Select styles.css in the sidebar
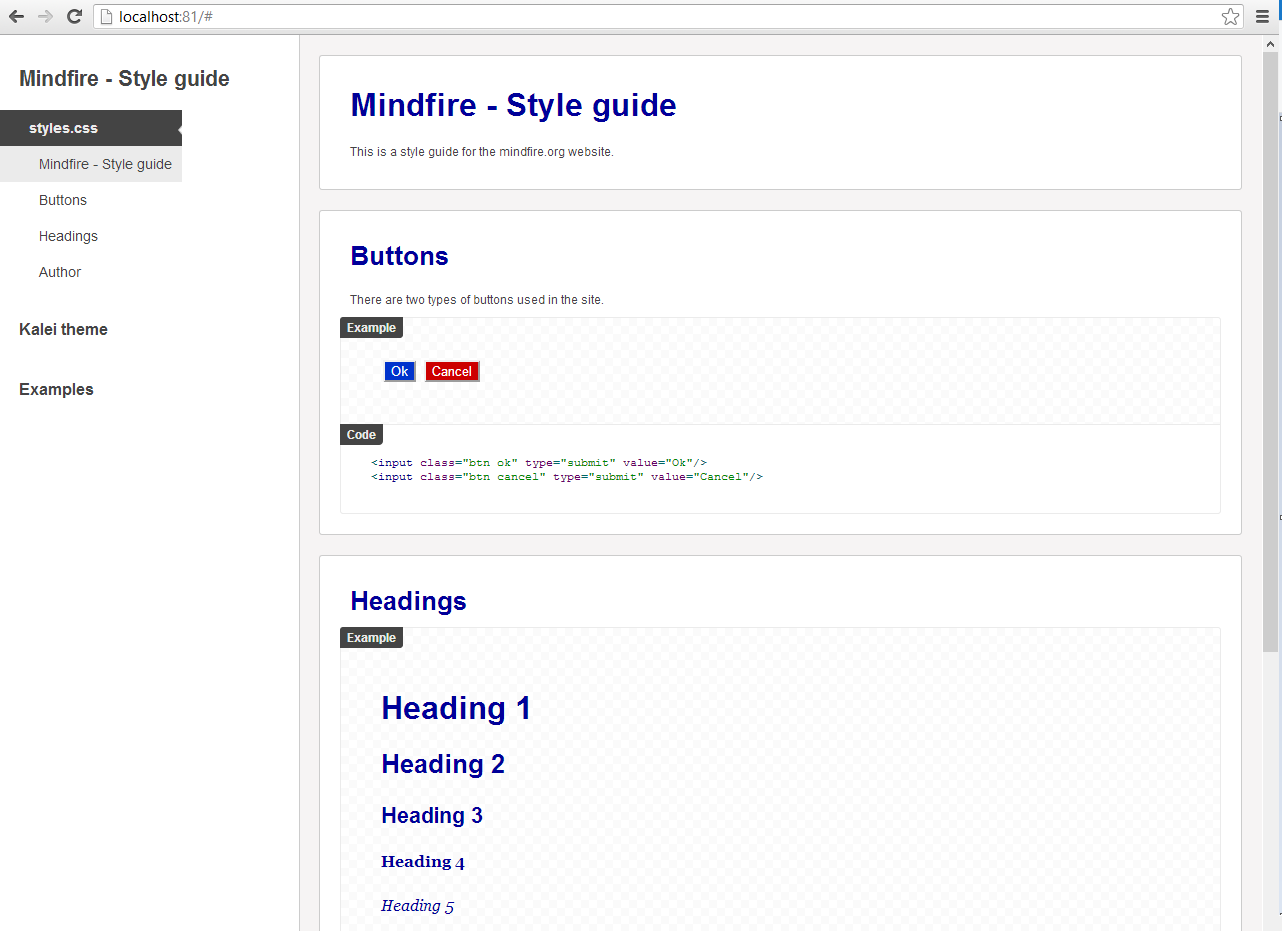 tap(64, 128)
